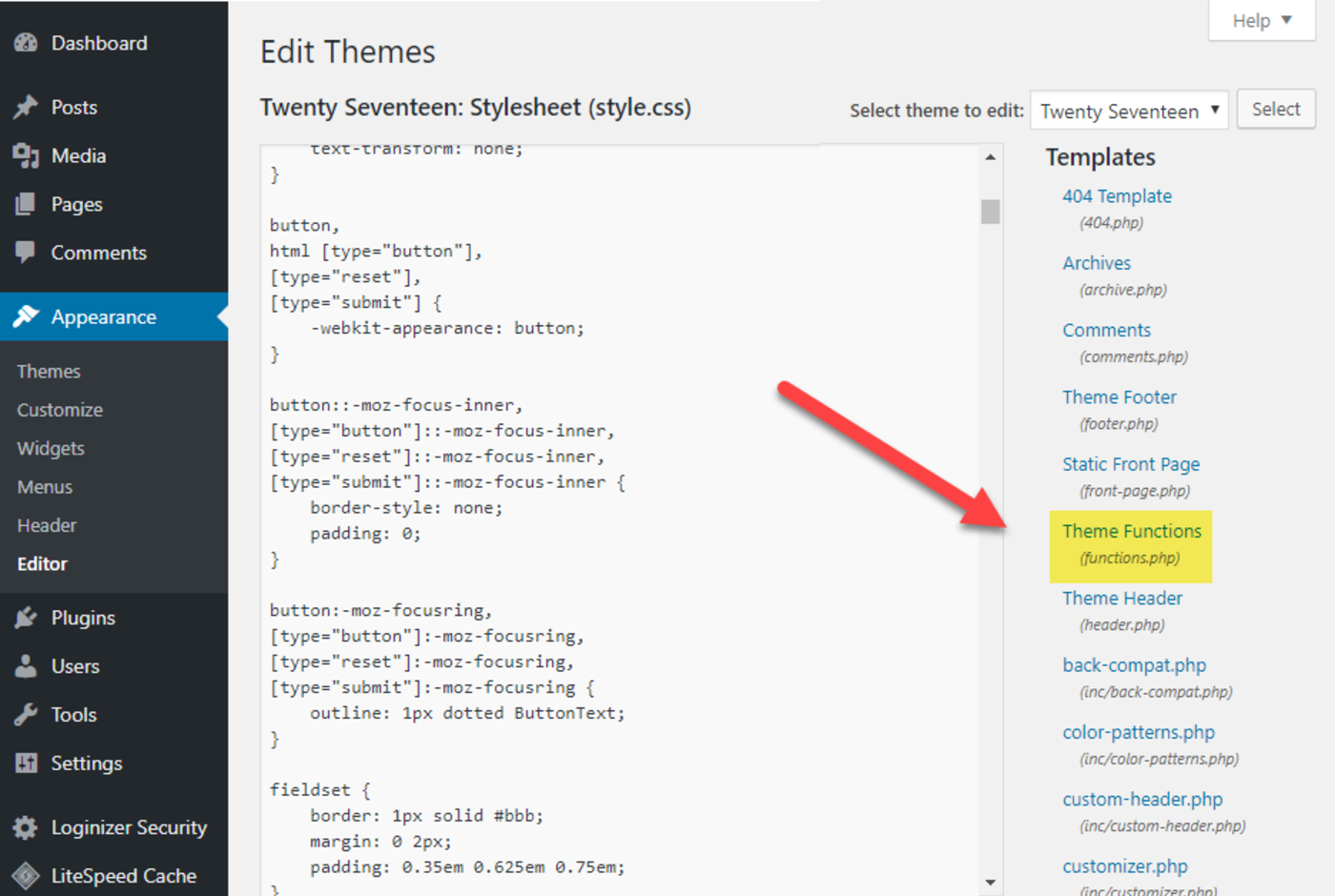Go to the Media library menu
This screenshot has width=1335, height=896.
tap(78, 155)
